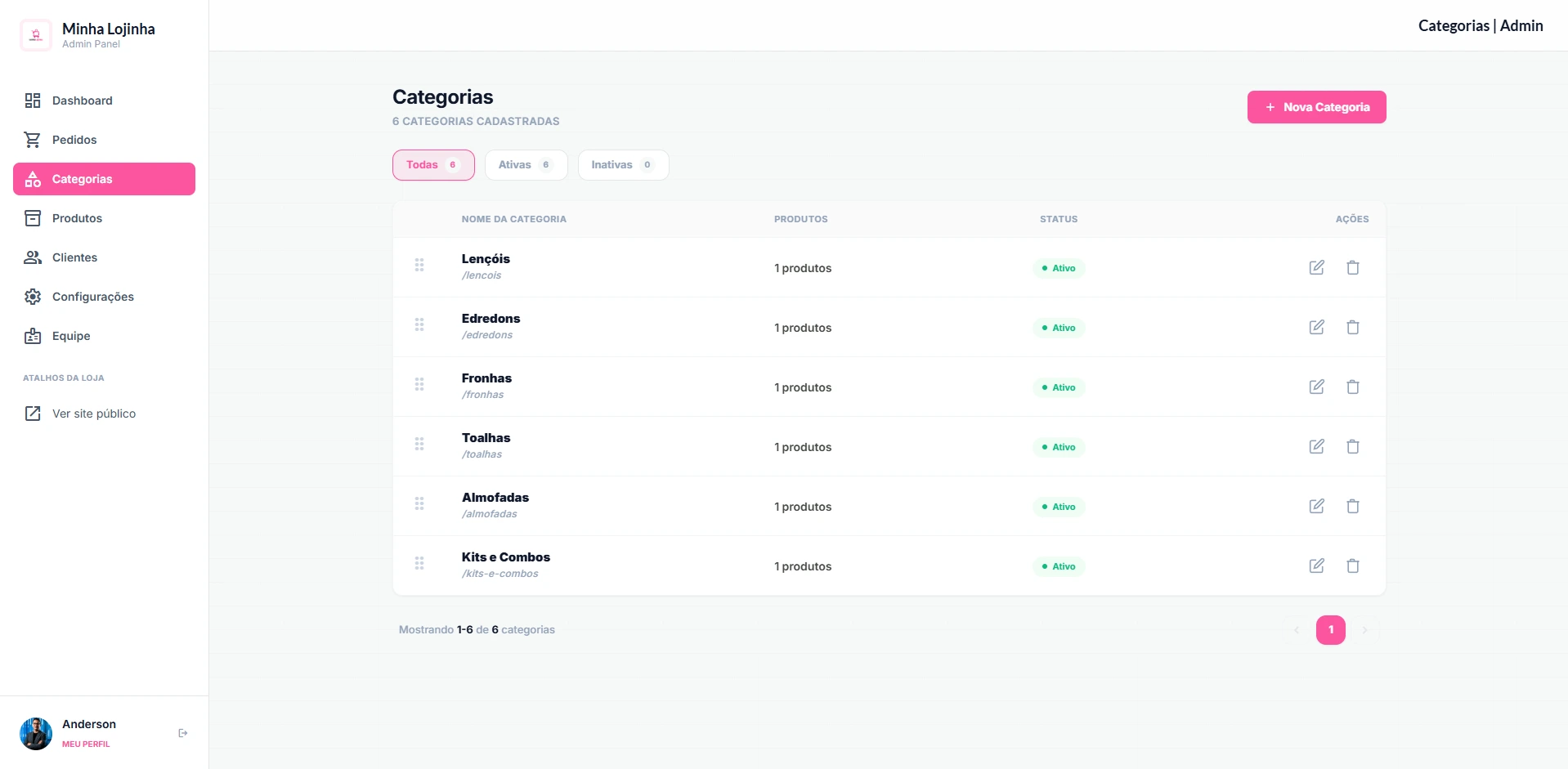Image resolution: width=1568 pixels, height=769 pixels.
Task: Open Pedidos in the sidebar
Action: point(74,140)
